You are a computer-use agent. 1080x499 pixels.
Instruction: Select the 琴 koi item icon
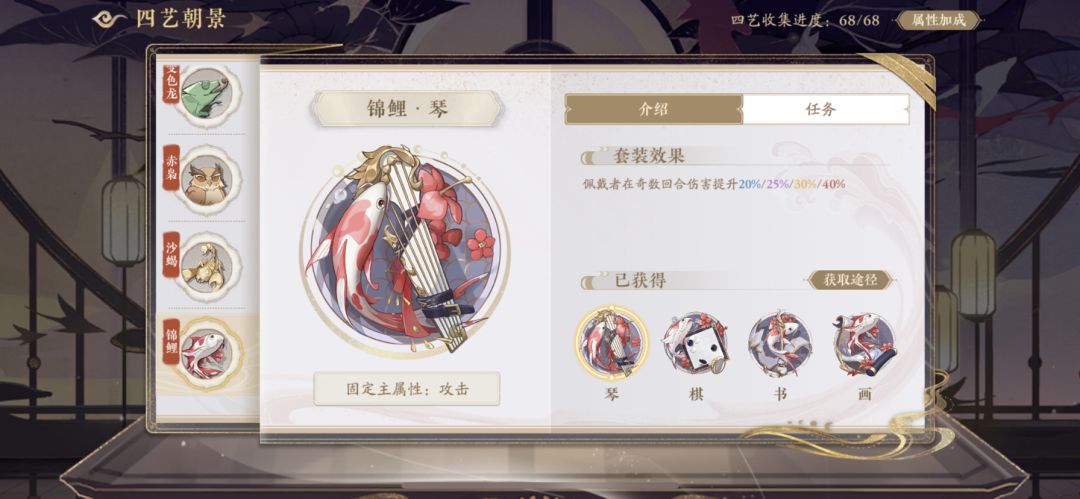[x=611, y=343]
